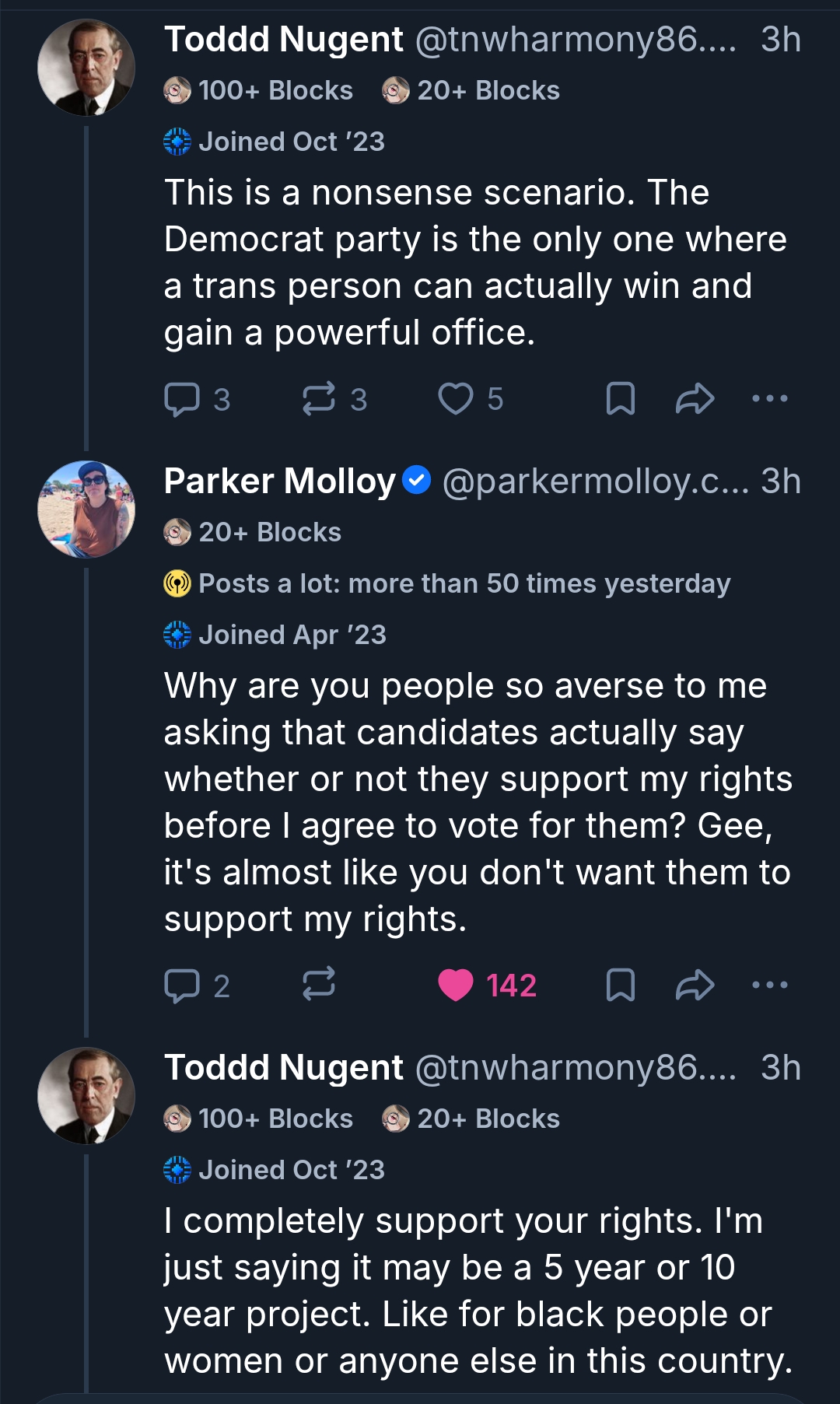840x1404 pixels.
Task: Open Parker Molloy's profile avatar
Action: click(x=86, y=509)
